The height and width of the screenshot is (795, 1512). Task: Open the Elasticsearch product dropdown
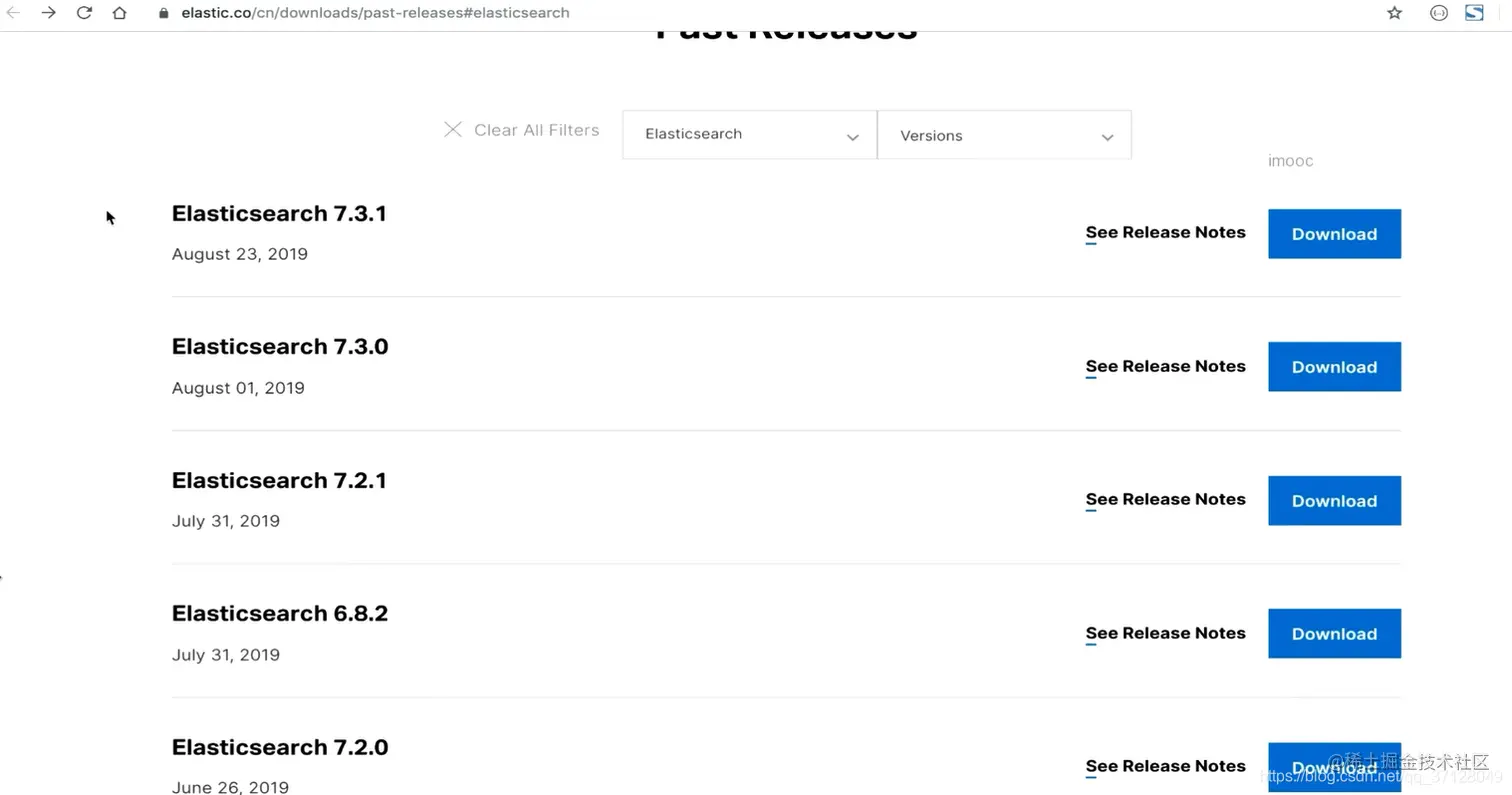click(750, 134)
